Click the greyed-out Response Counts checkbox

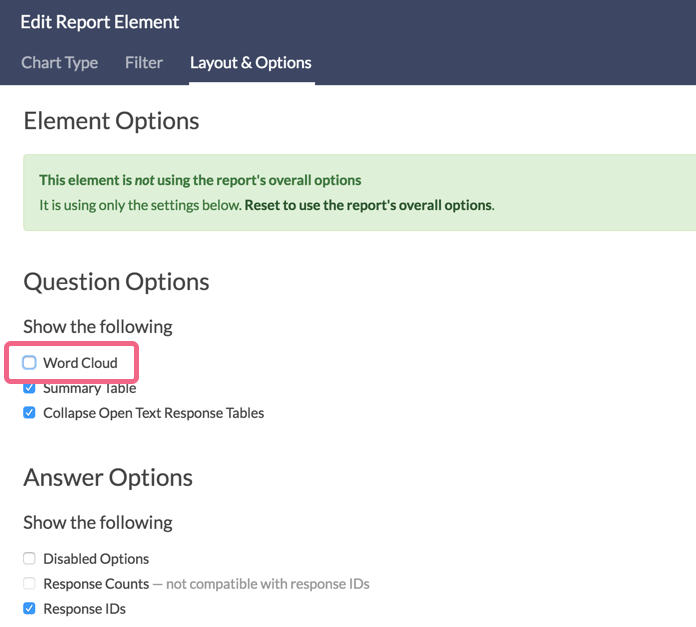tap(30, 583)
